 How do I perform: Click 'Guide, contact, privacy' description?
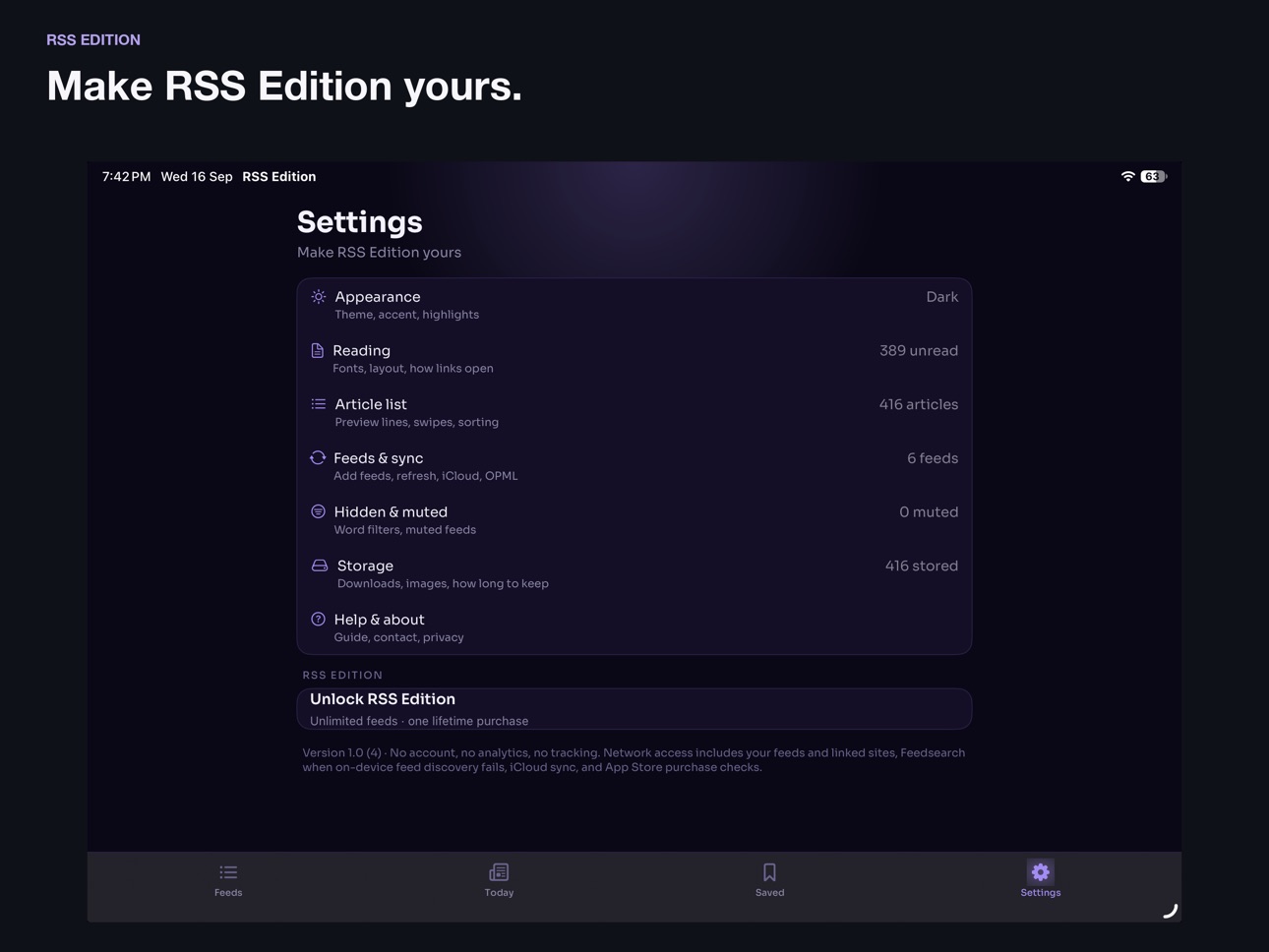click(399, 637)
